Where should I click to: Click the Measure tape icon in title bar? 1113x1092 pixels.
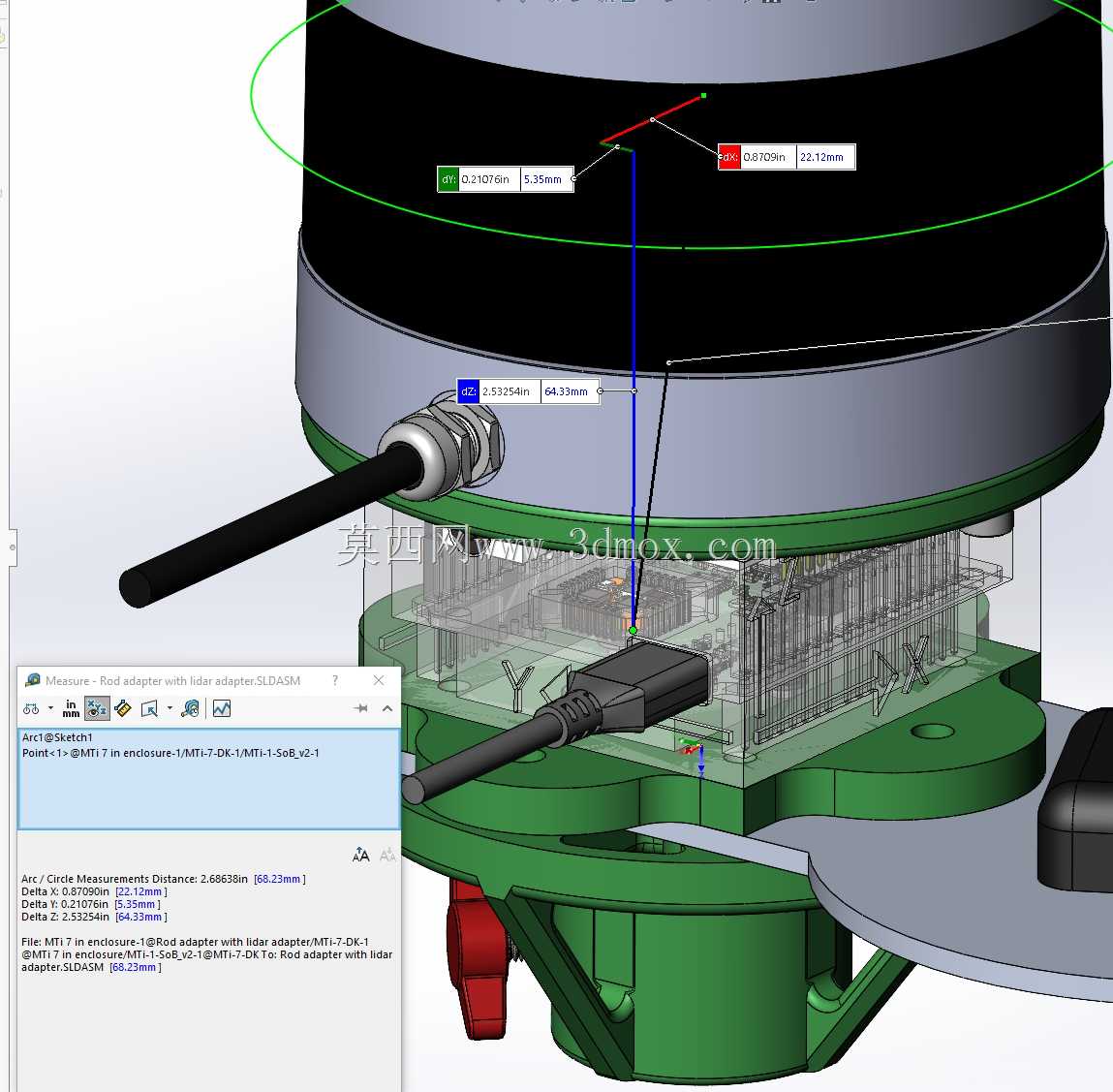pos(32,680)
